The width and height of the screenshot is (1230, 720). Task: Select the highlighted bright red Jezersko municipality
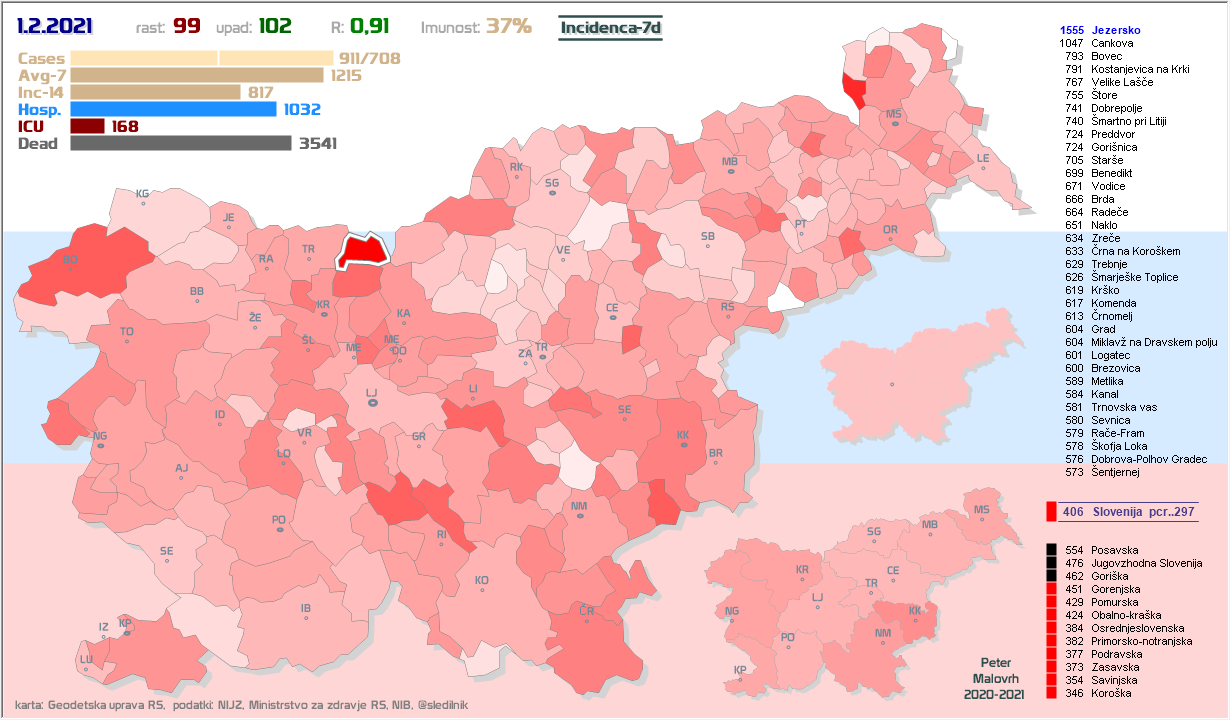361,250
